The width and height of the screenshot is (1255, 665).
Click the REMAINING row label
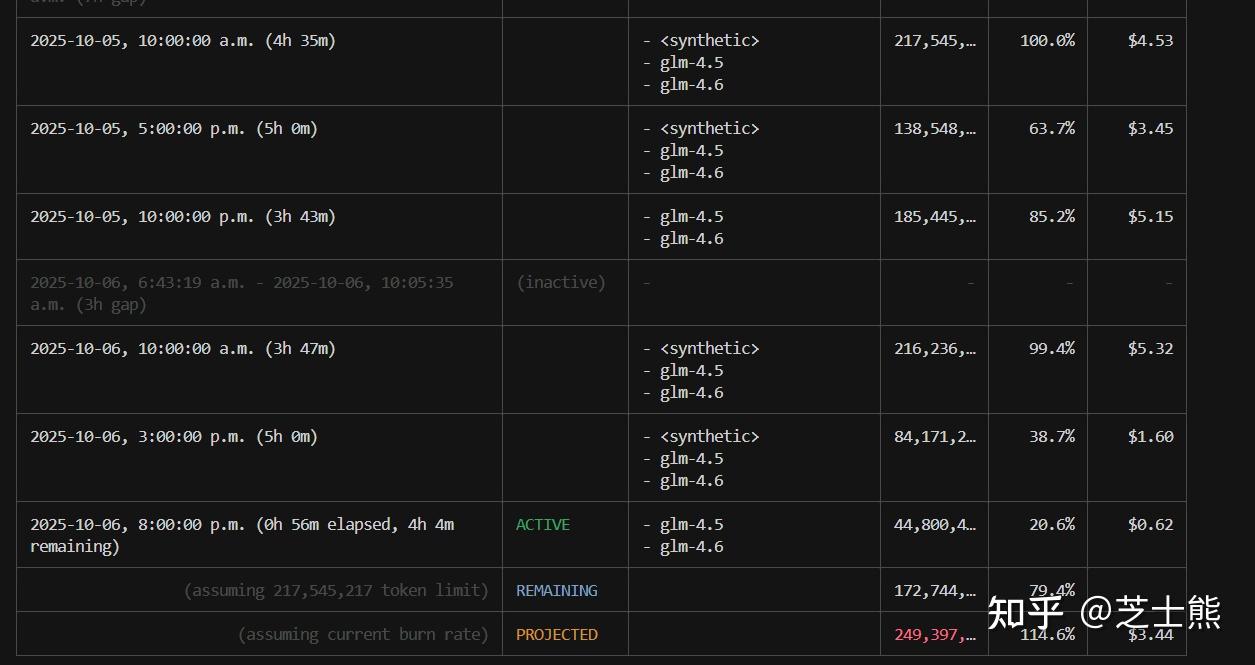[x=556, y=591]
